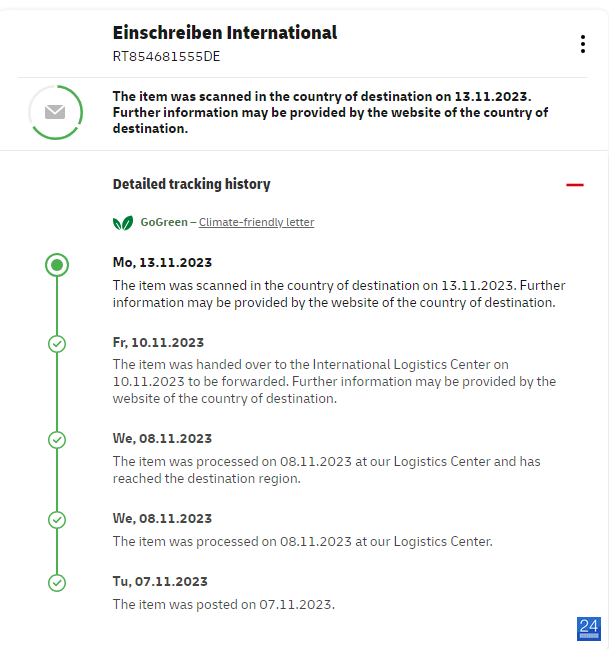
Task: Click the bold status summary message
Action: [330, 112]
